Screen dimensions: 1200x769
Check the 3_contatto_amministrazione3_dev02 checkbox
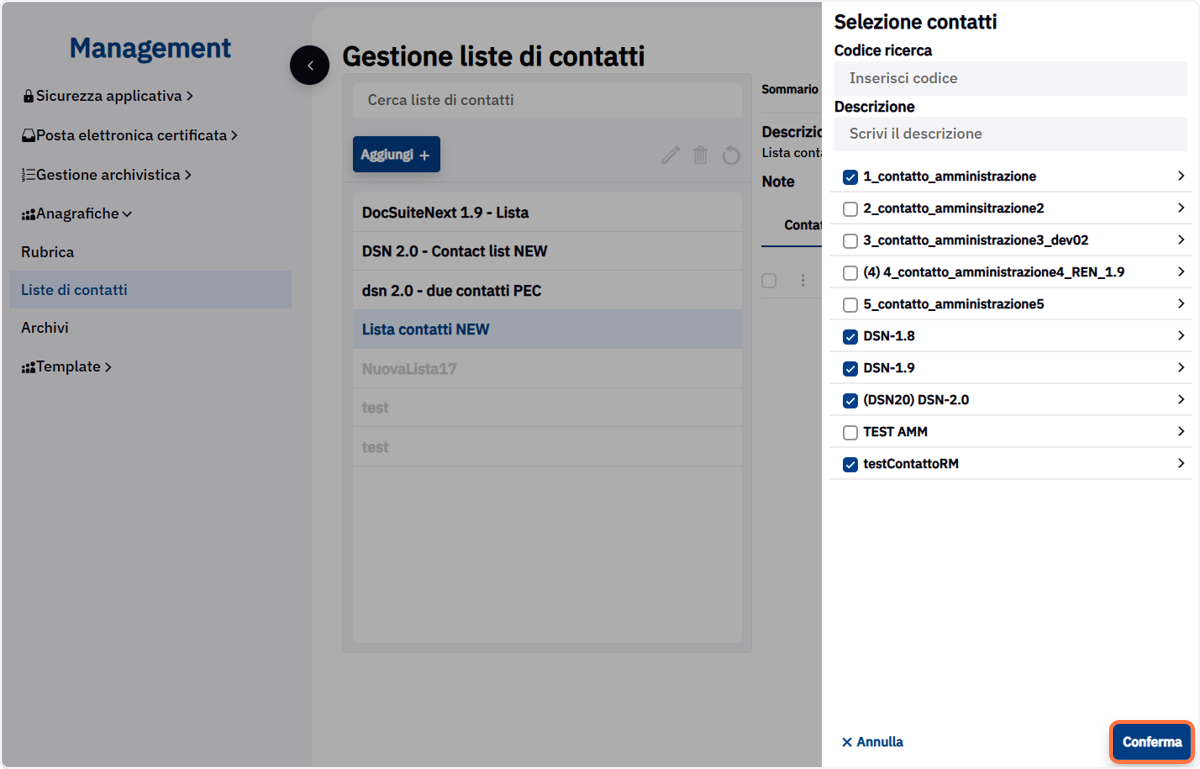click(x=850, y=241)
